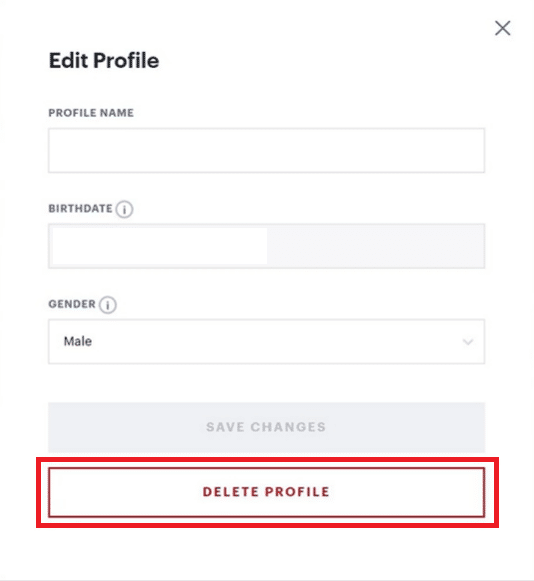Click the Delete Profile button
Image resolution: width=534 pixels, height=581 pixels.
[x=266, y=492]
